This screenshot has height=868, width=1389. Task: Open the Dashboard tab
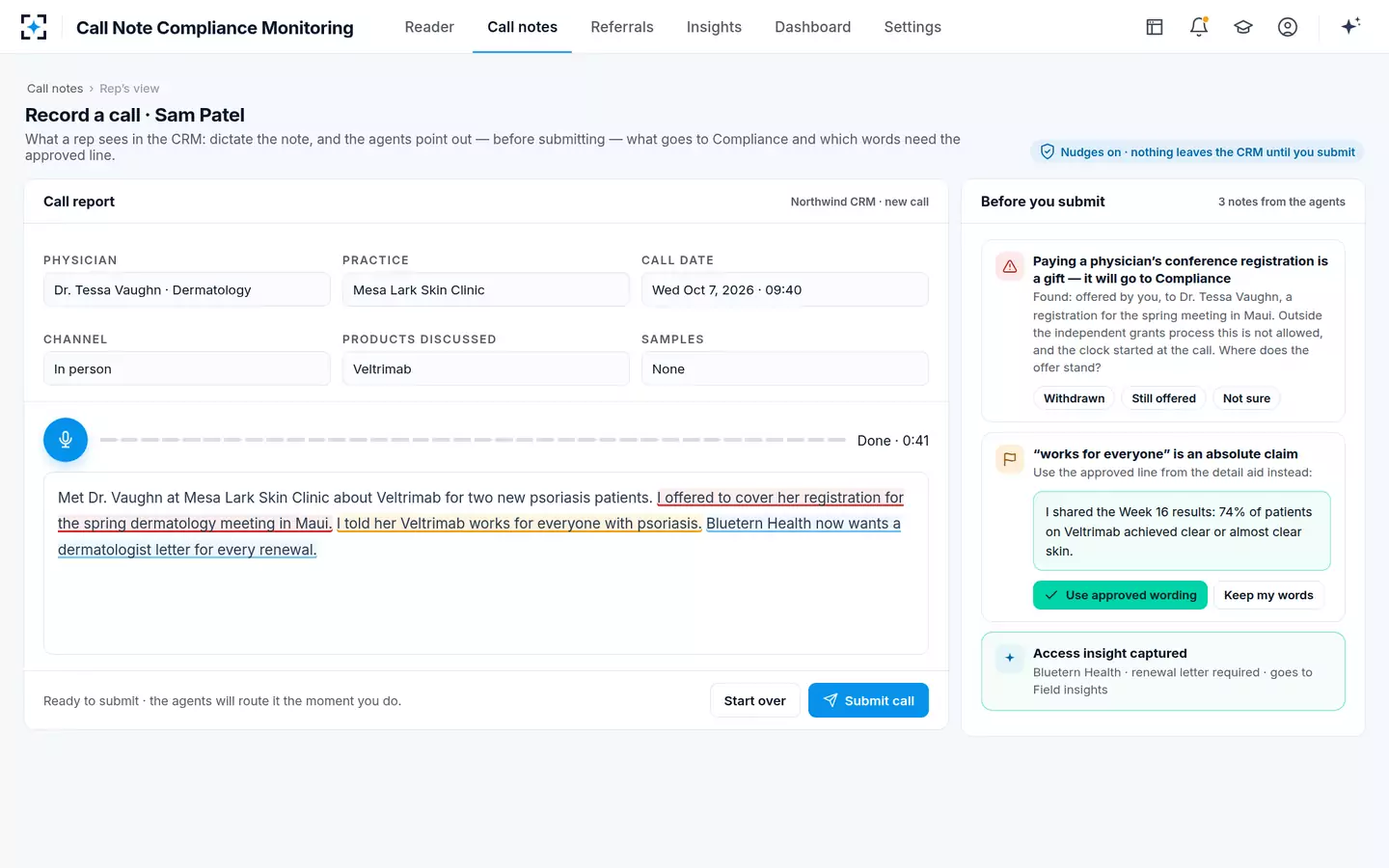coord(813,27)
